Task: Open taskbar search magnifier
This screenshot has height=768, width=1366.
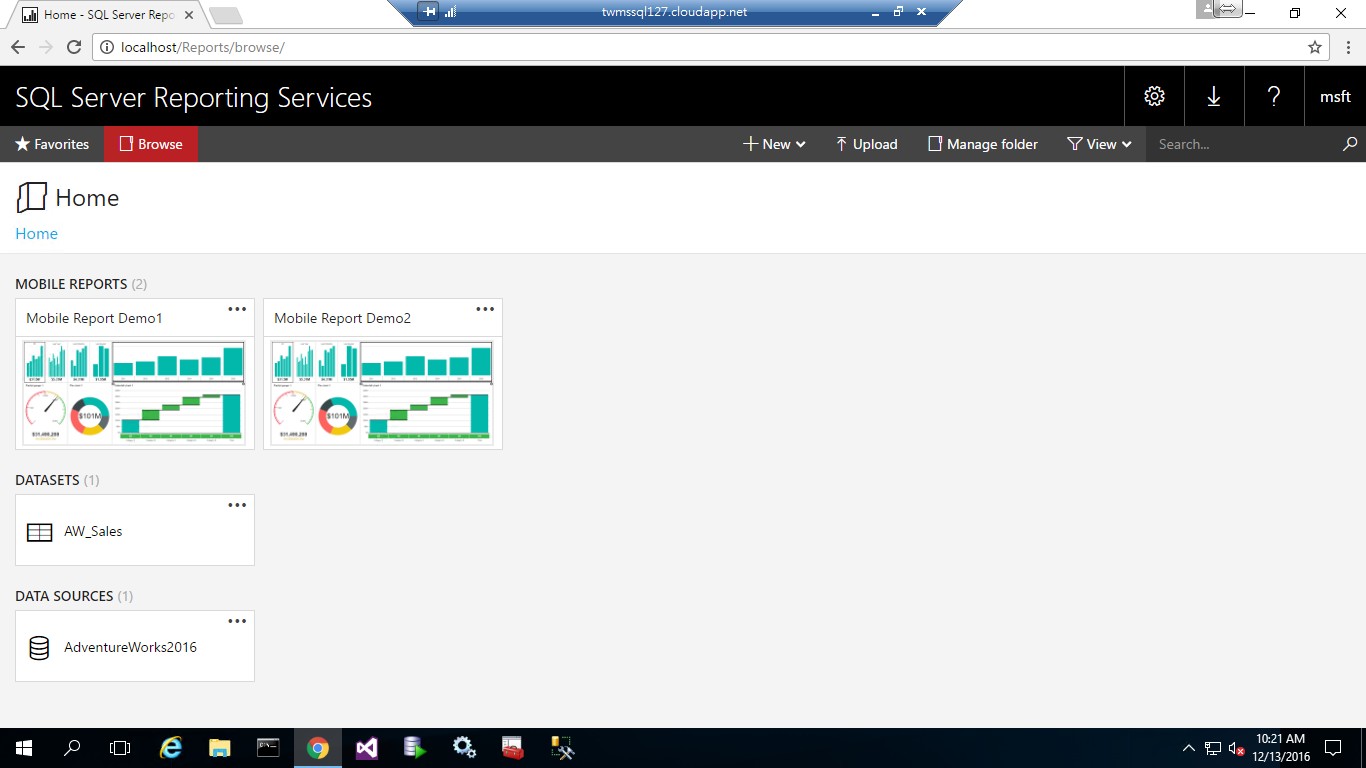Action: click(72, 748)
